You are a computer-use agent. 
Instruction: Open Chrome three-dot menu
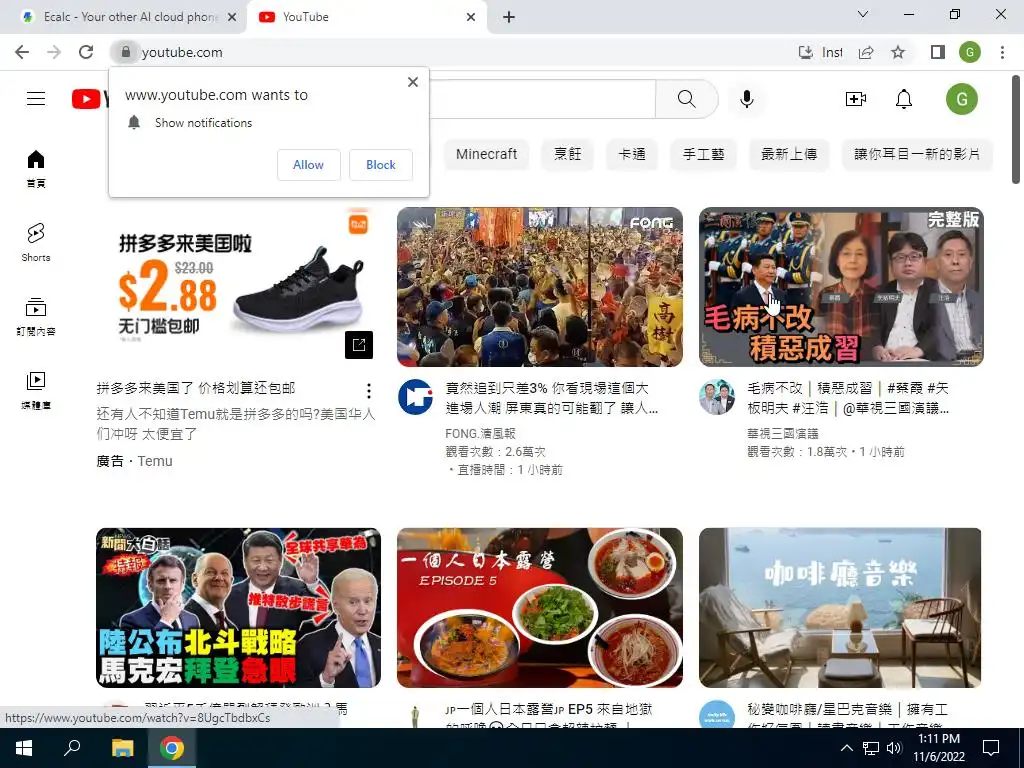tap(1002, 52)
